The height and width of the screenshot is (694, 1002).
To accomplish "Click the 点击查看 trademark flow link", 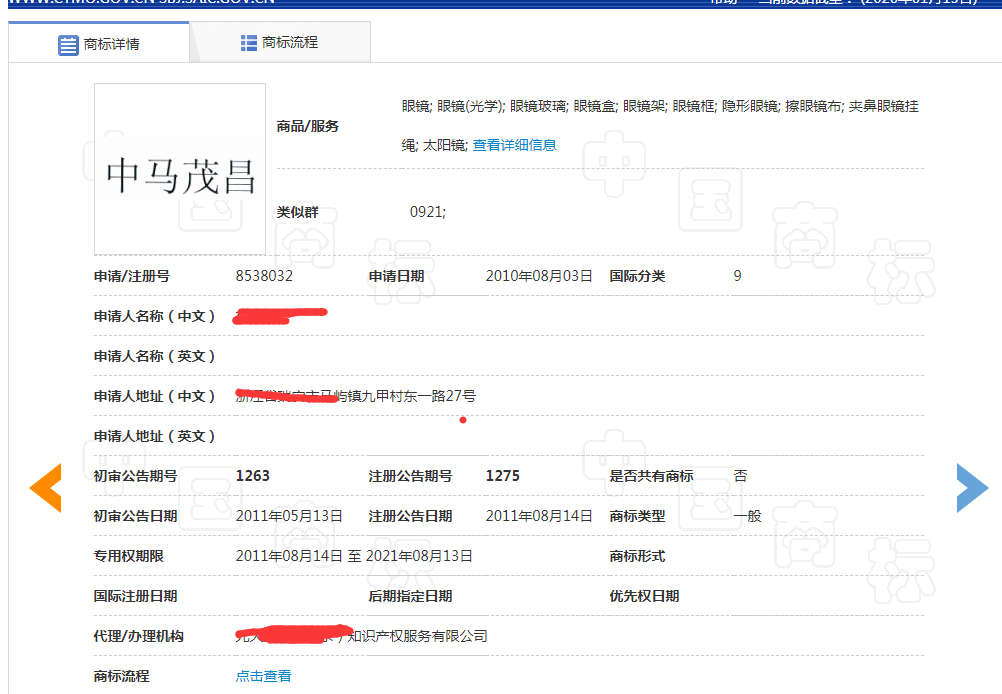I will tap(263, 676).
